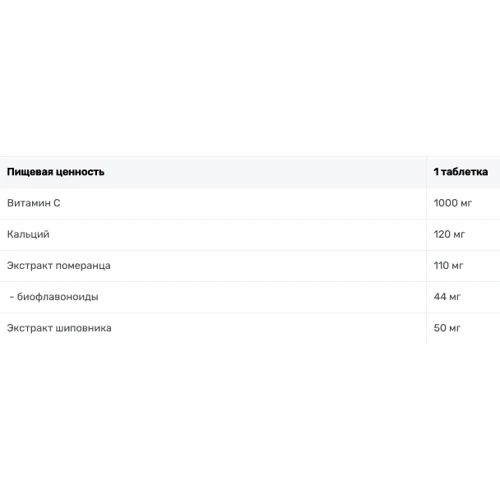Click the биофлавоноиды sub-item label
The height and width of the screenshot is (500, 500).
[x=58, y=297]
